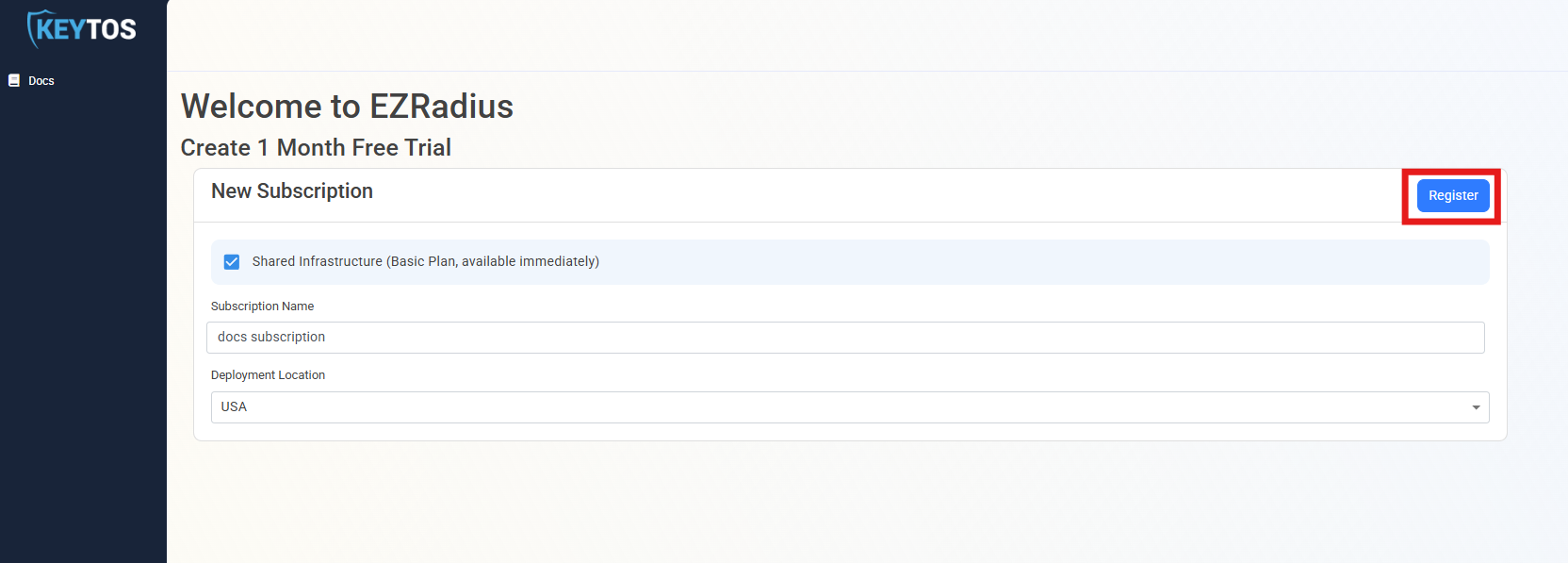
Task: Click the 'Subscription Name' label
Action: click(x=262, y=306)
